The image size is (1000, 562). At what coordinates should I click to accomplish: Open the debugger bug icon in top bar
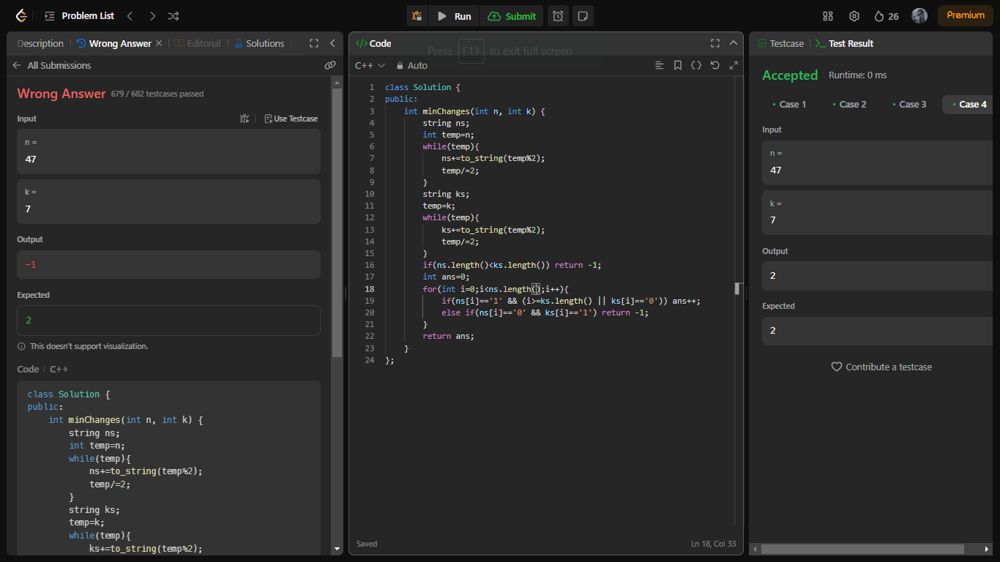click(417, 16)
